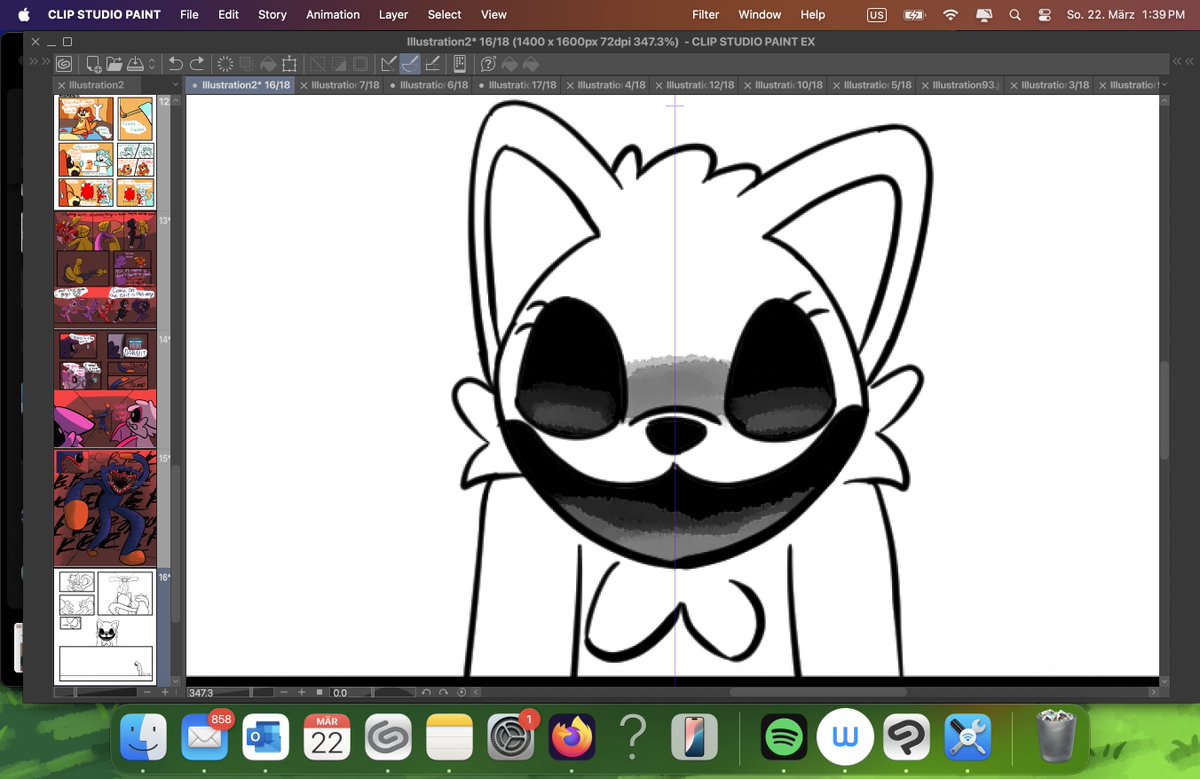
Task: Toggle Snap to Grid
Action: [432, 64]
